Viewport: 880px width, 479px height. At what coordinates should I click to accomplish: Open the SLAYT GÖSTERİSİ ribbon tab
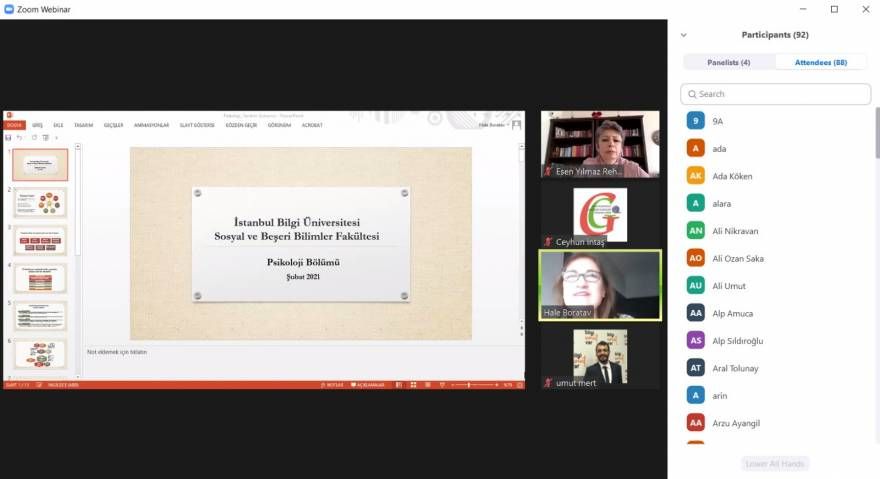click(197, 125)
